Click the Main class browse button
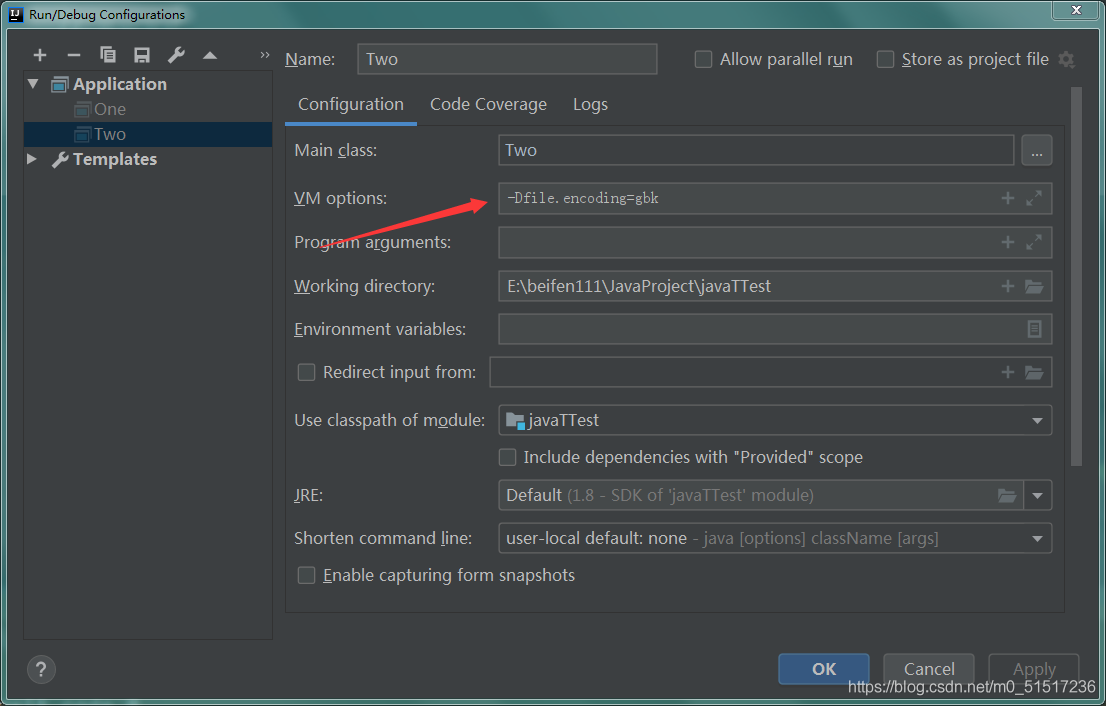This screenshot has height=706, width=1106. point(1037,150)
